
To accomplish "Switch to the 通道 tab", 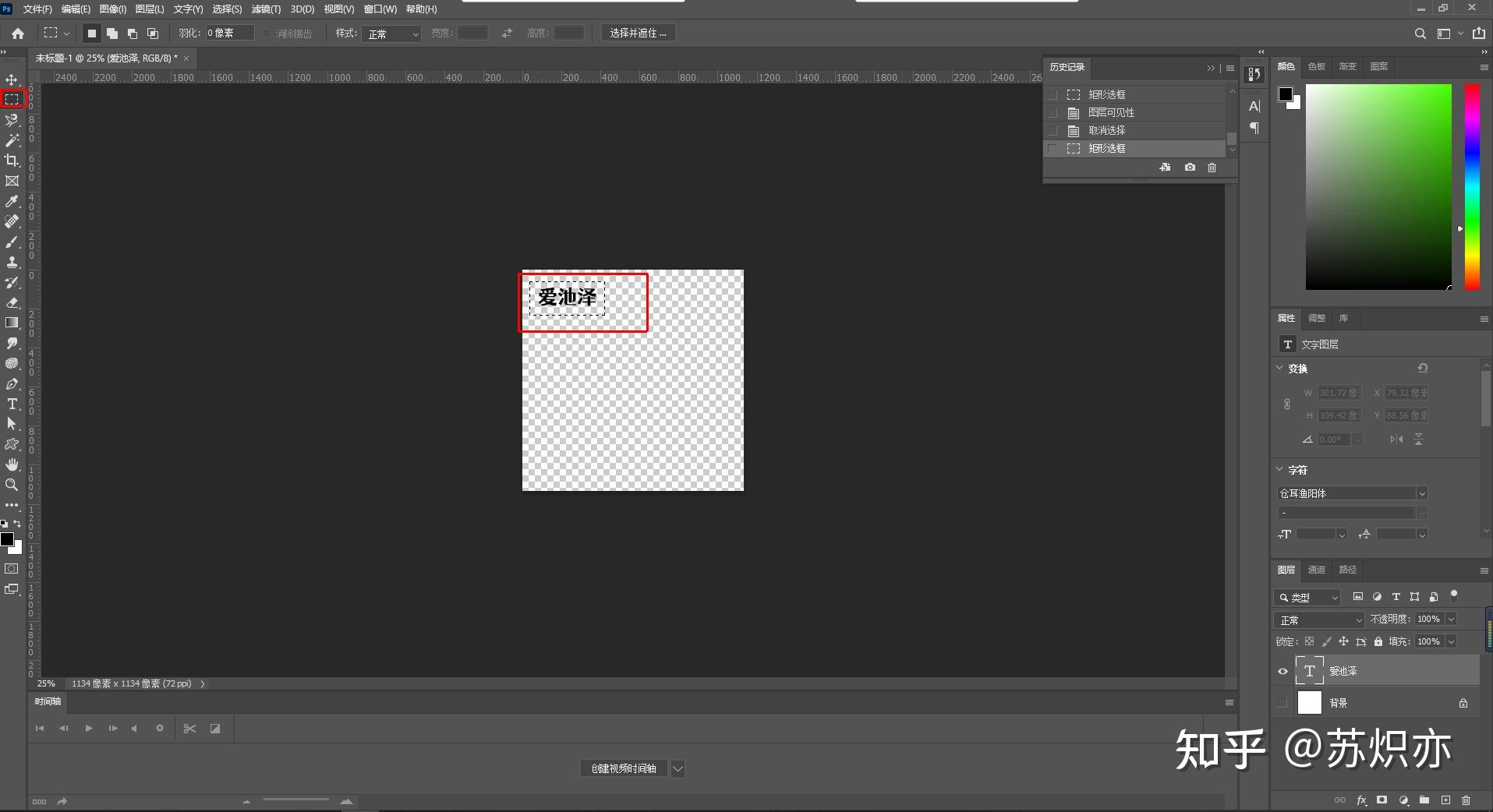I will [x=1317, y=570].
